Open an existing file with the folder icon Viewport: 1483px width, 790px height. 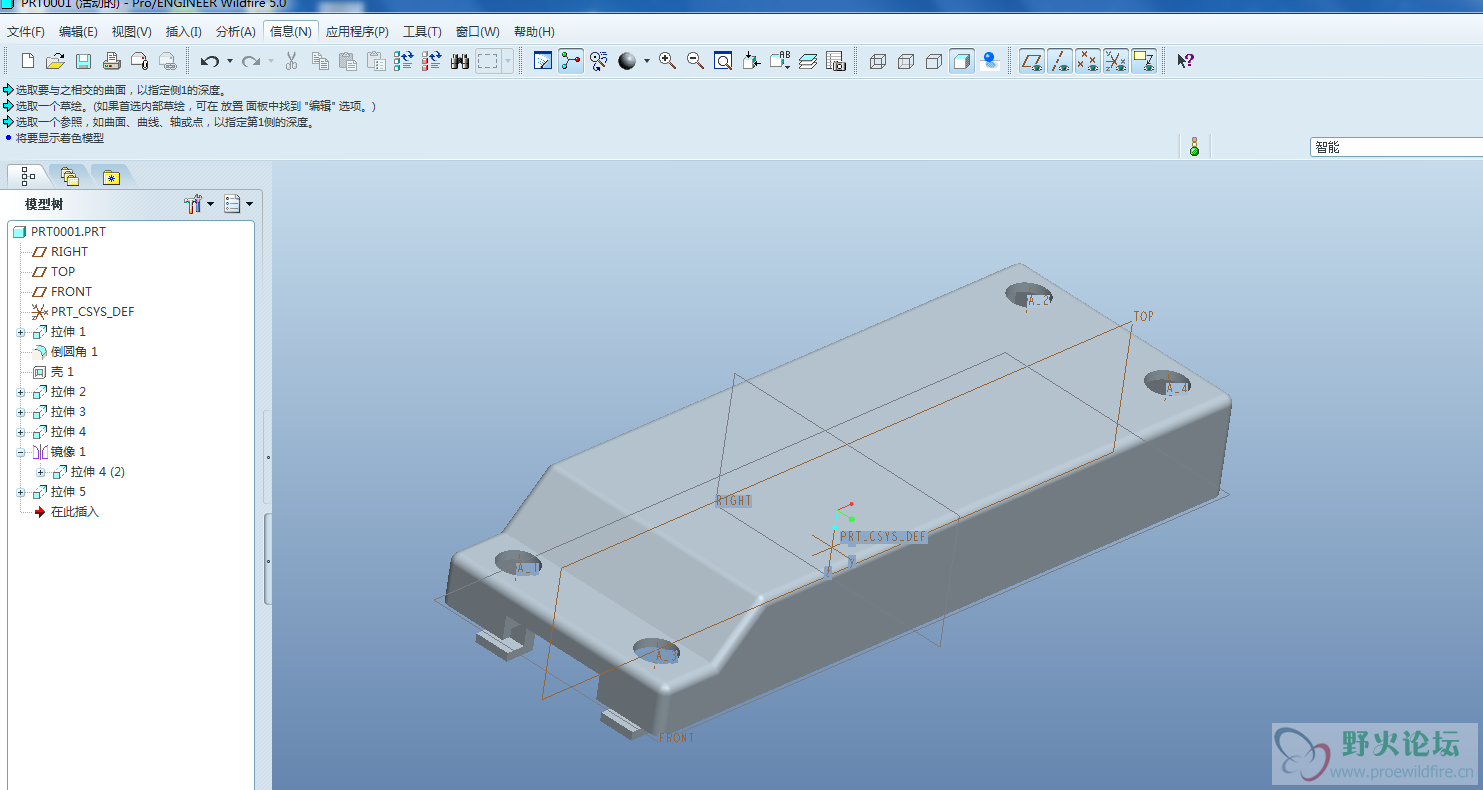tap(55, 61)
